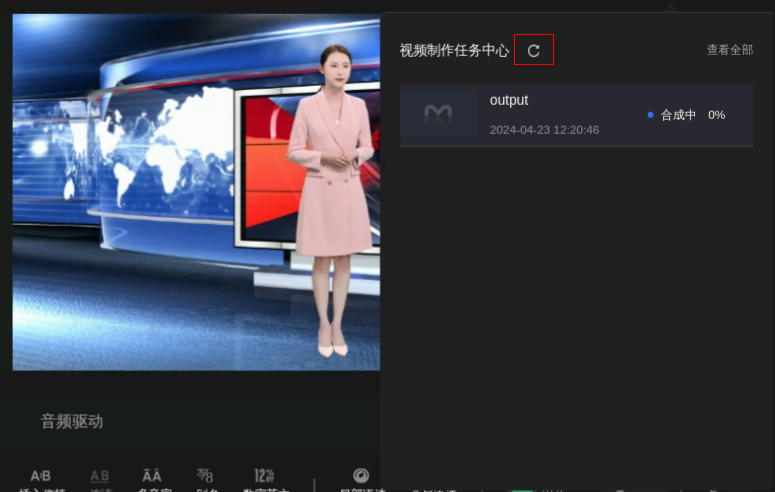Click the 视频制作任务中心 panel title

pos(454,50)
